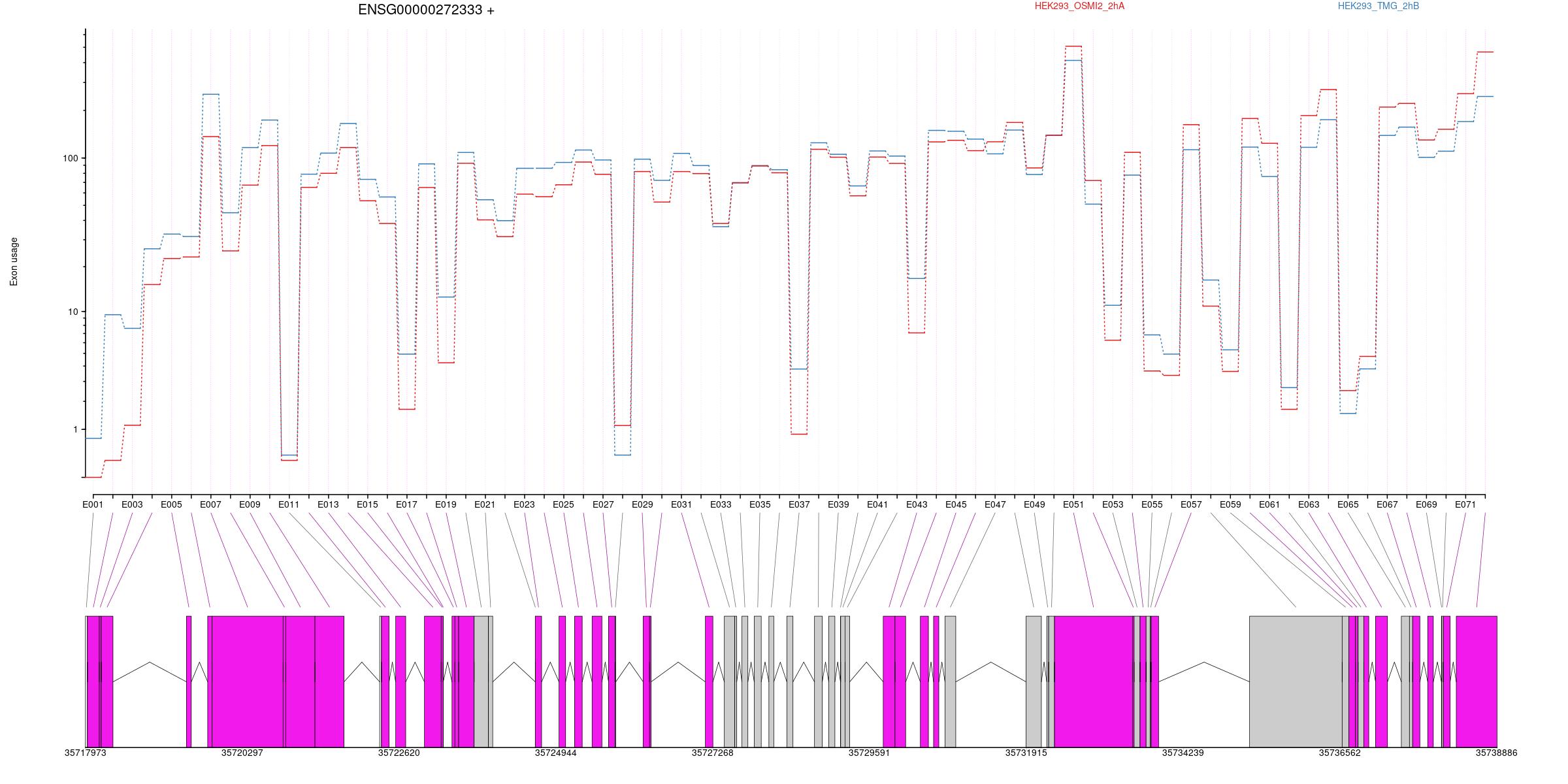Click exon label E017
This screenshot has height=784, width=1568.
(x=406, y=504)
